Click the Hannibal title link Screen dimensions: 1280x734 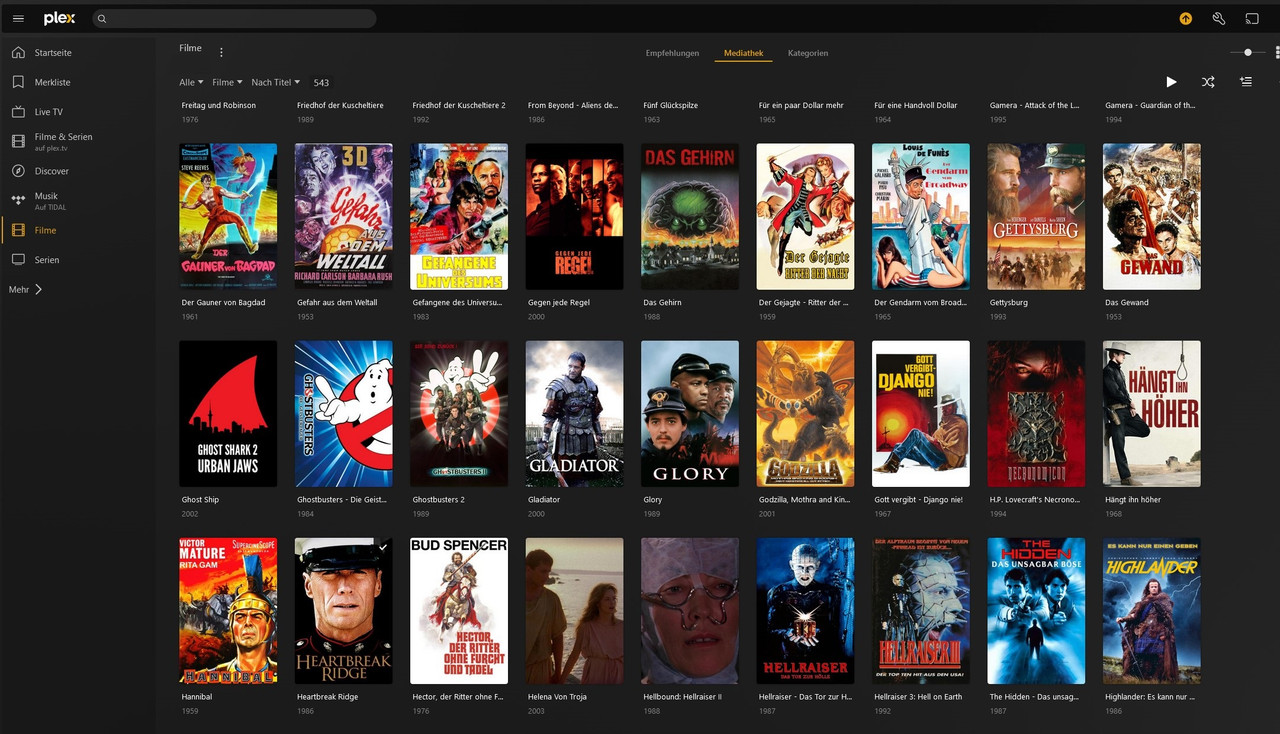click(197, 697)
